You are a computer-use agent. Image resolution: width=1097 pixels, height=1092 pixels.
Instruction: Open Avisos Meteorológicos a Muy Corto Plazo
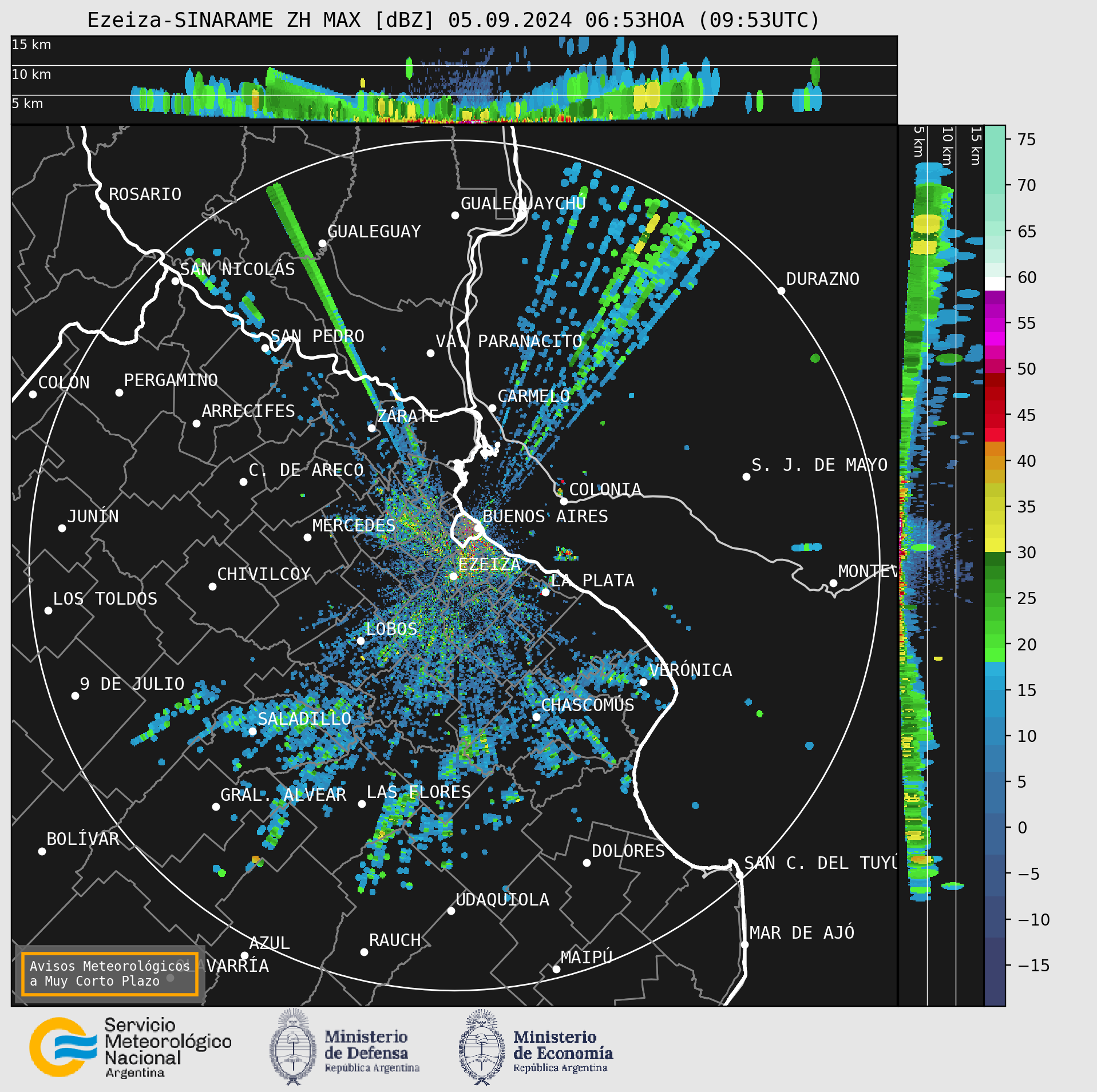point(109,974)
